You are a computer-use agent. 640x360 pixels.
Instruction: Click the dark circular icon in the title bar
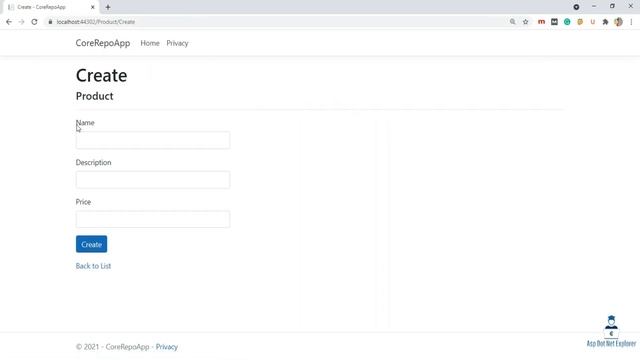576,7
